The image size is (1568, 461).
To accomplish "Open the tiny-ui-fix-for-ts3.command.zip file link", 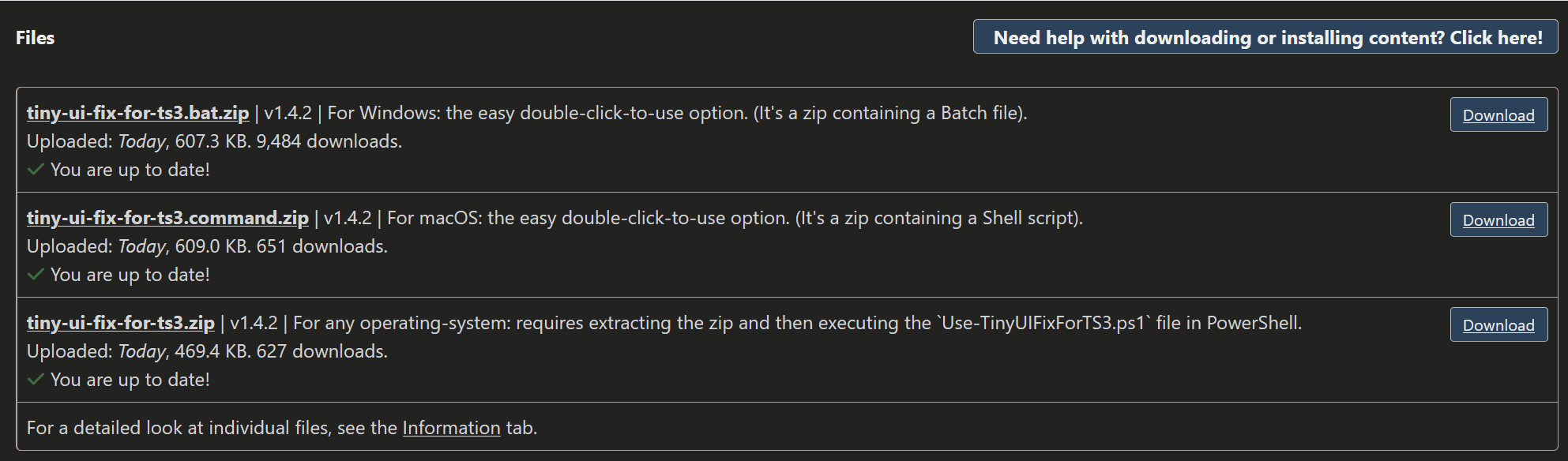I will point(167,218).
